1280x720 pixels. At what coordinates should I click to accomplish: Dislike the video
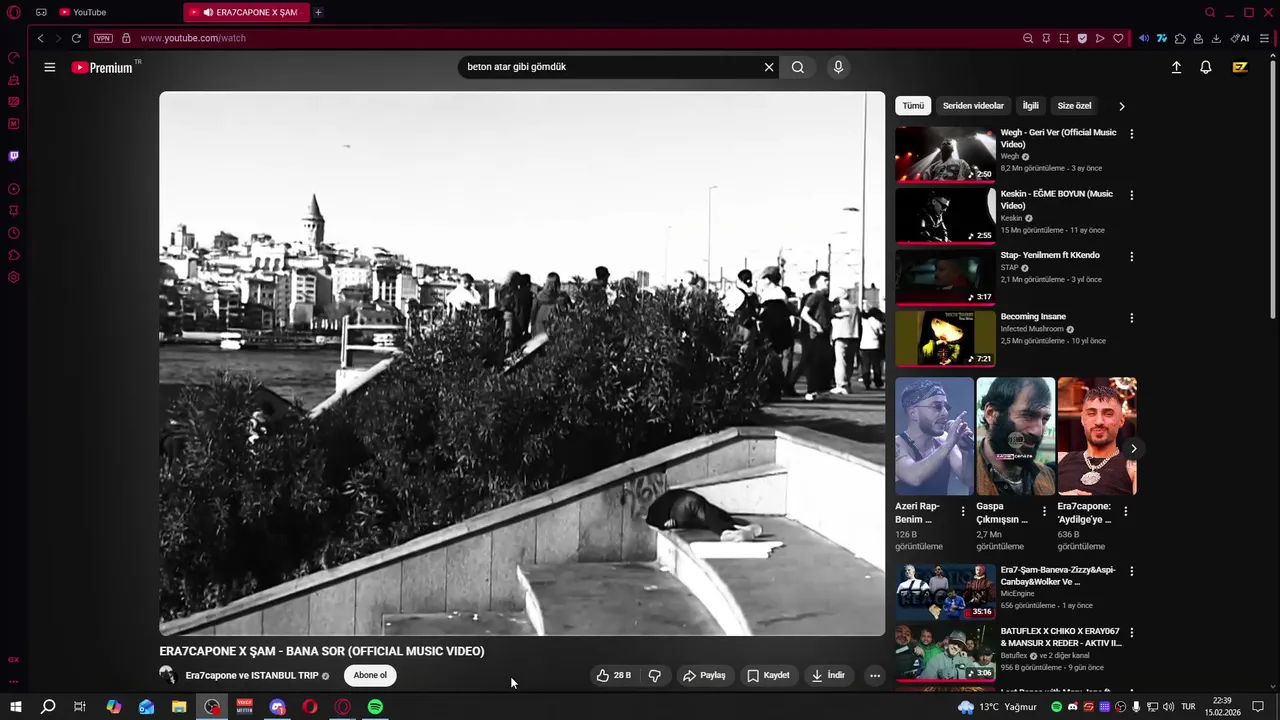tap(655, 676)
